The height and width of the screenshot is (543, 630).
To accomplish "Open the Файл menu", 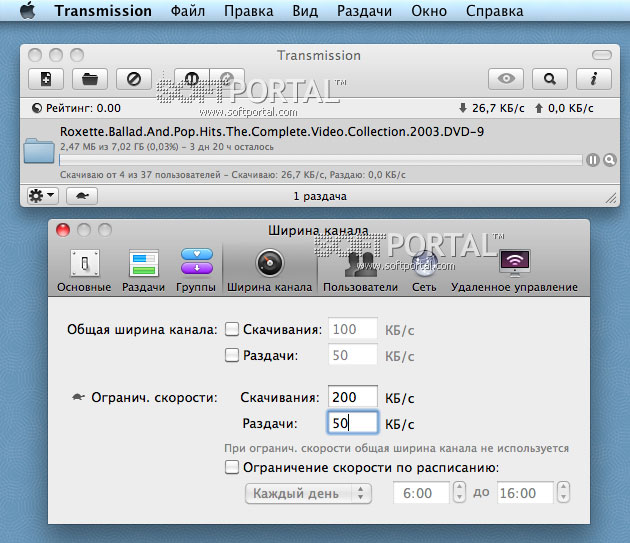I will coord(188,11).
